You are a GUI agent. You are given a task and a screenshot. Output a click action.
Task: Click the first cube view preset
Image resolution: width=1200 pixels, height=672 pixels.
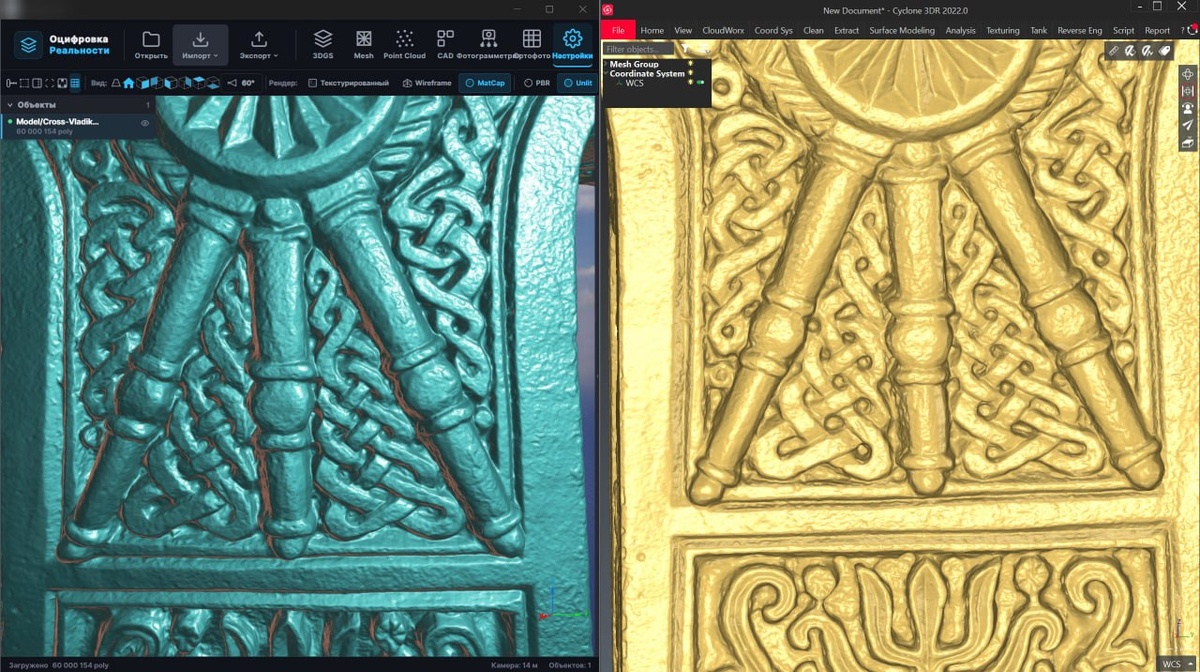[143, 83]
